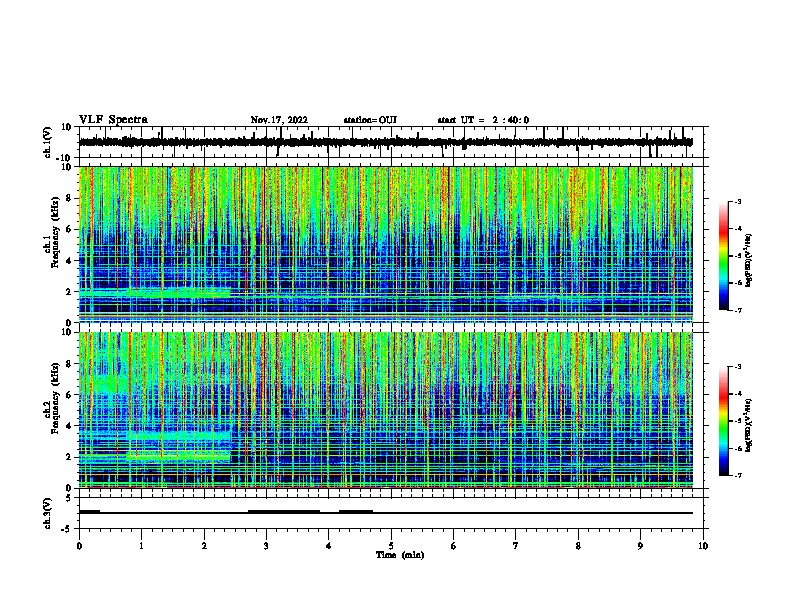
Task: Click the "Time (min)" axis title
Action: point(400,555)
